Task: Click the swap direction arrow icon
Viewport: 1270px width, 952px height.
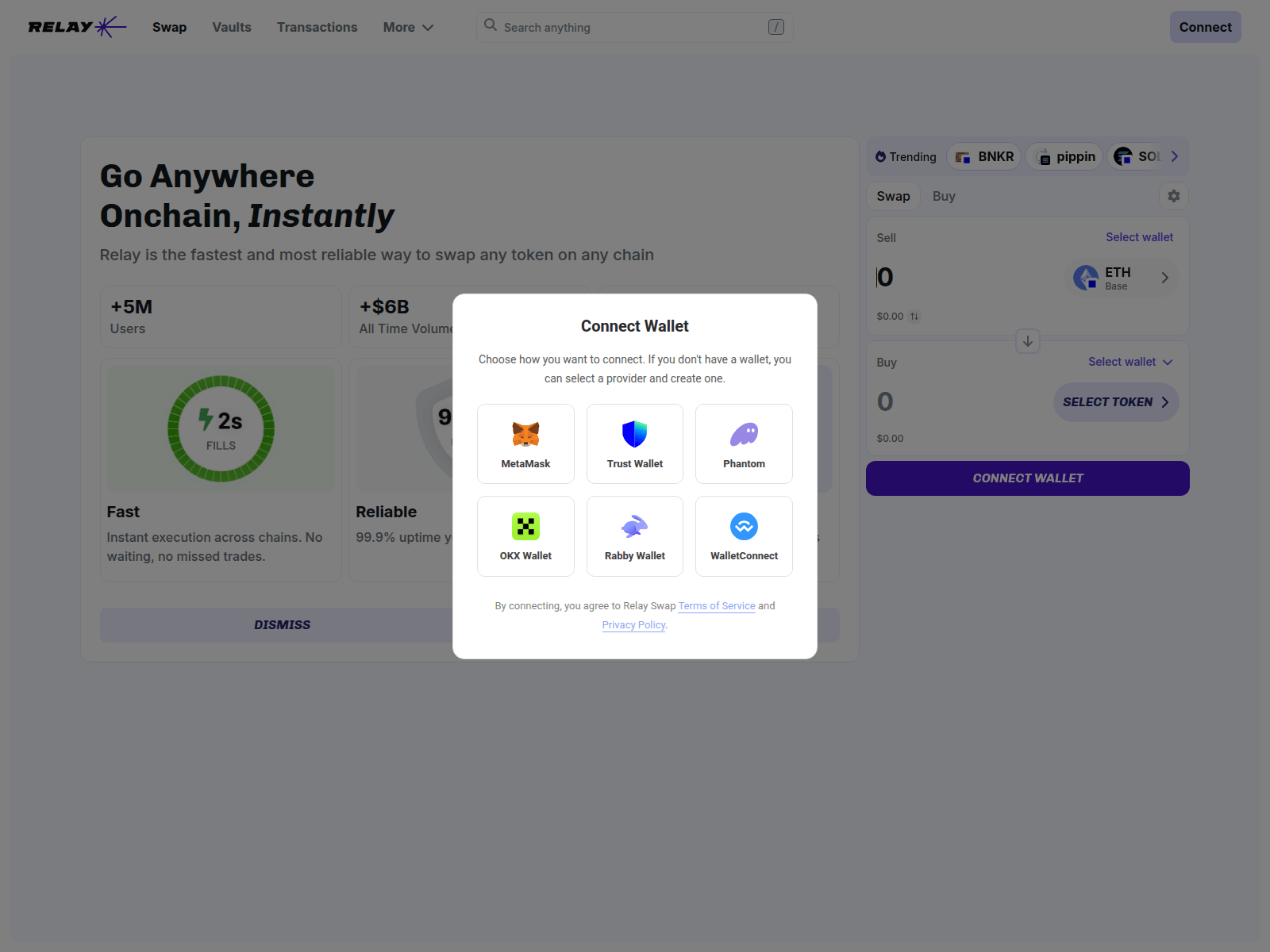Action: coord(1027,341)
